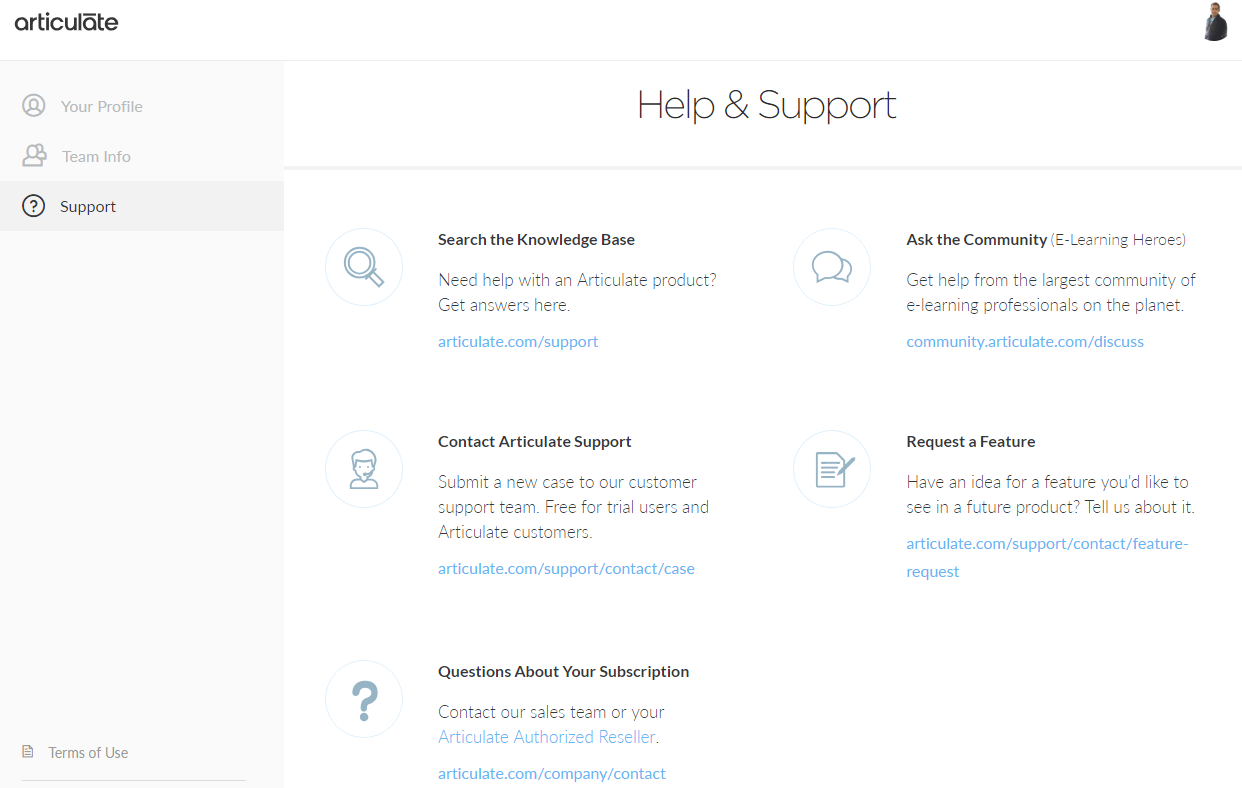Click the Your Profile person icon
This screenshot has height=788, width=1242.
point(34,106)
